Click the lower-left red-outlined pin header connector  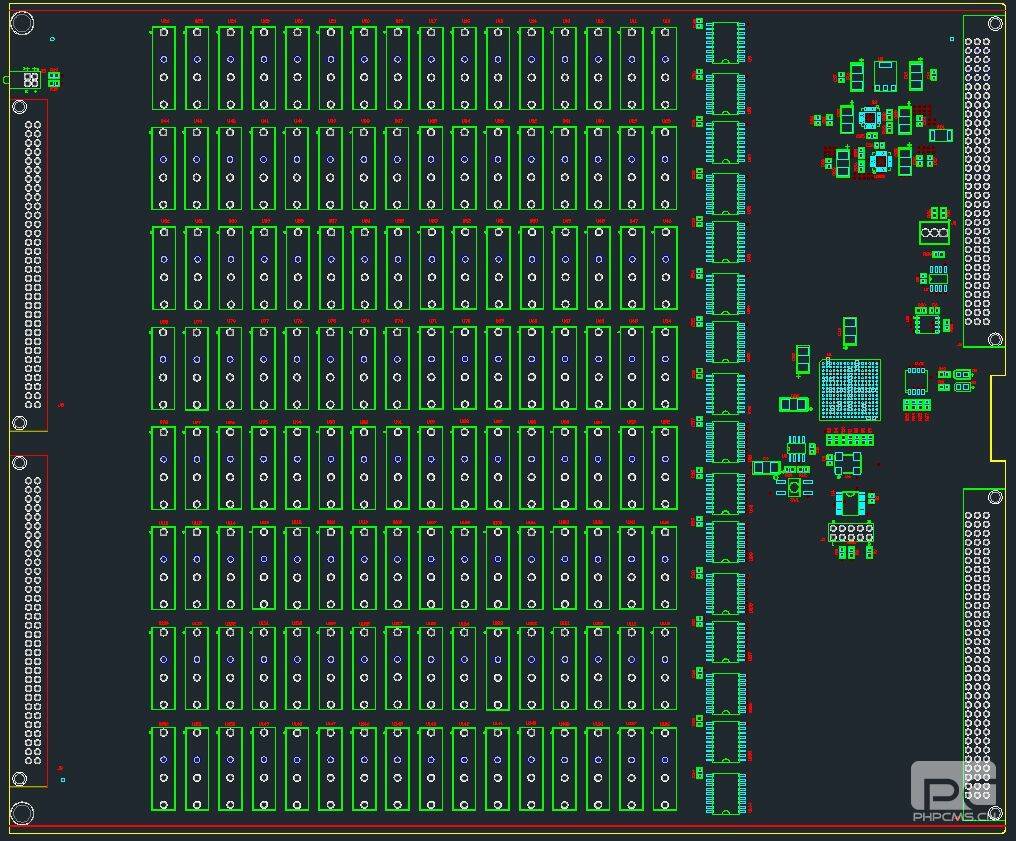(33, 620)
